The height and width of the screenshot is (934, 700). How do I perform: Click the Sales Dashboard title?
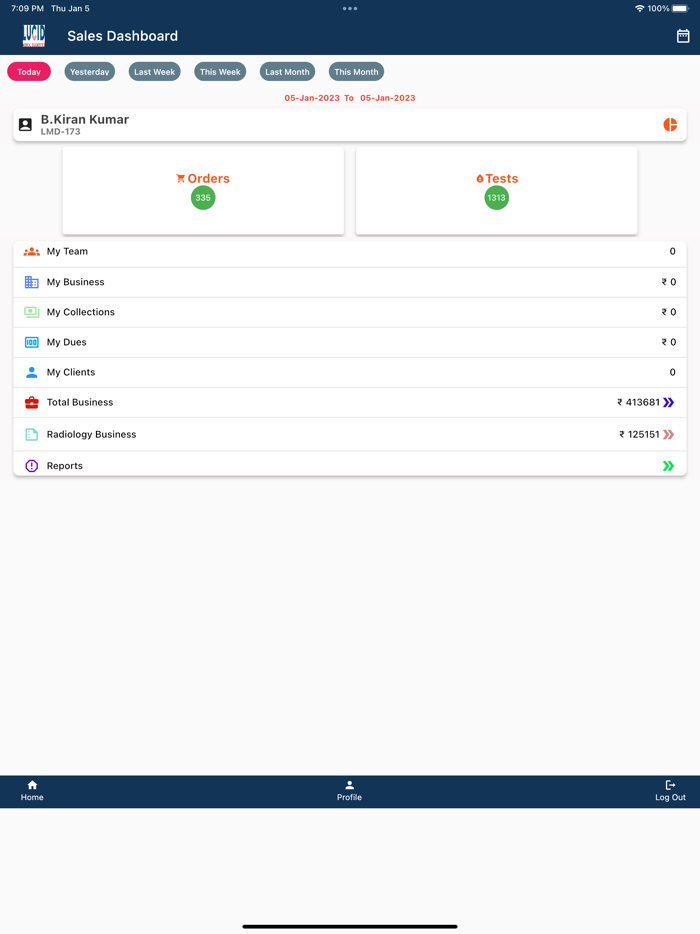[123, 36]
